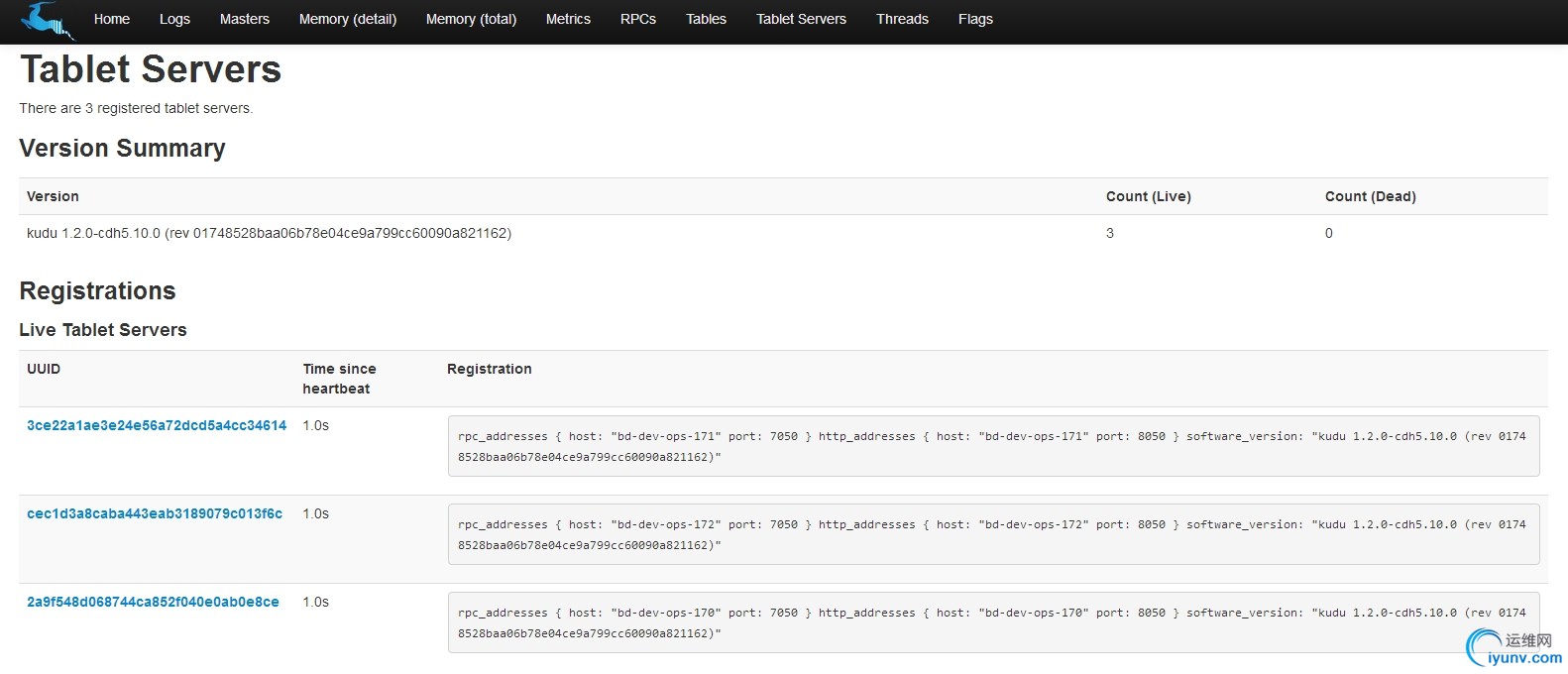Open tablet server 2a9f548d068744ca852f040e0ab0e8ce
The image size is (1568, 674).
coord(153,602)
